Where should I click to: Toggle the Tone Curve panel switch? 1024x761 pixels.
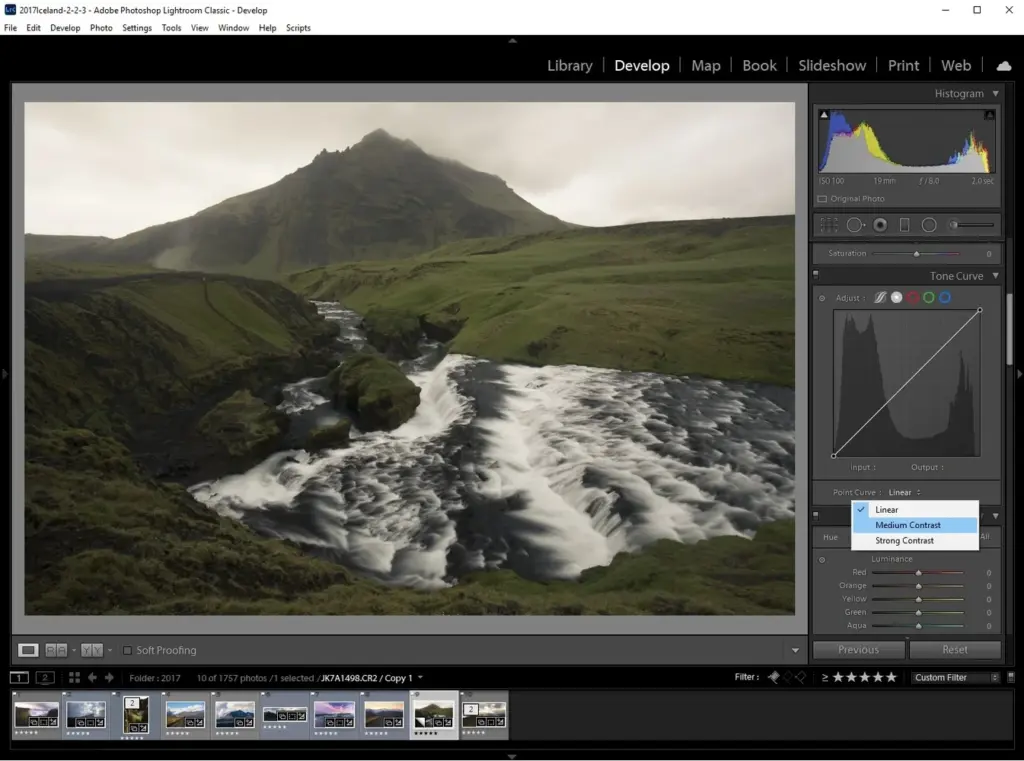[816, 276]
